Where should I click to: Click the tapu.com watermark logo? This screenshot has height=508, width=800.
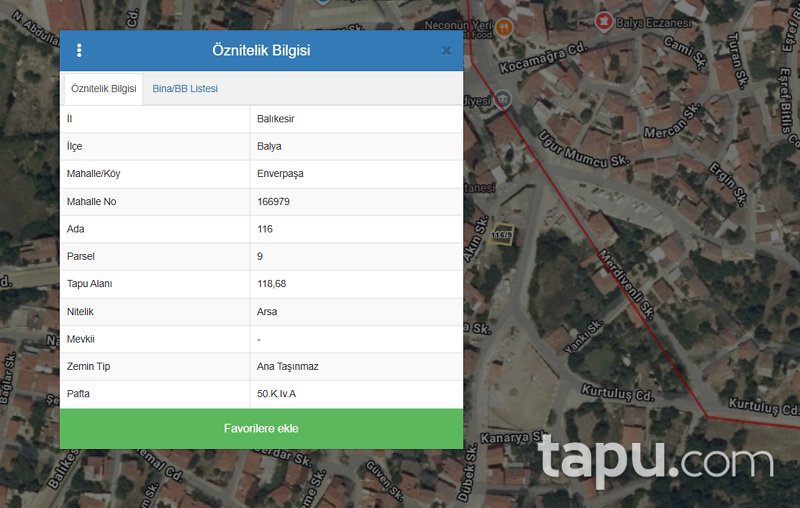pyautogui.click(x=656, y=460)
